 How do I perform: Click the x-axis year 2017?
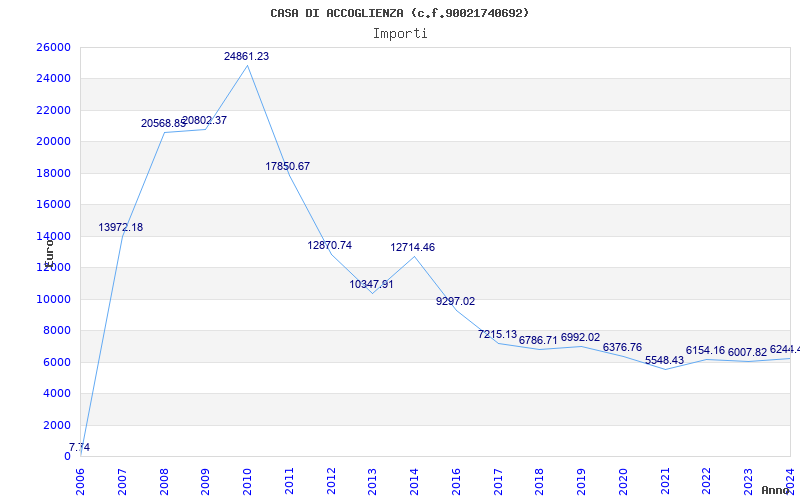(498, 482)
